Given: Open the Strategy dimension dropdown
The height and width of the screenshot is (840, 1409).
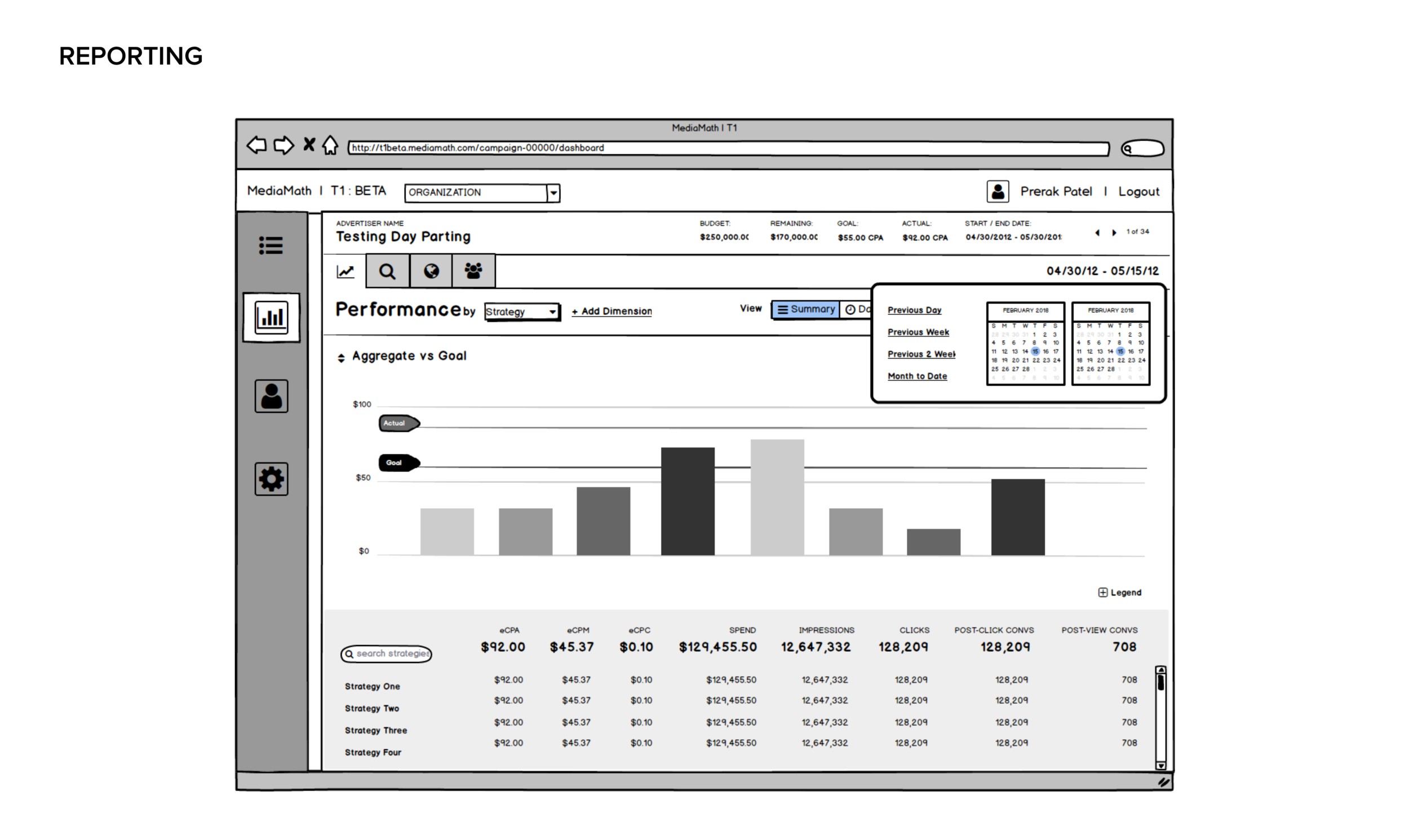Looking at the screenshot, I should tap(522, 312).
